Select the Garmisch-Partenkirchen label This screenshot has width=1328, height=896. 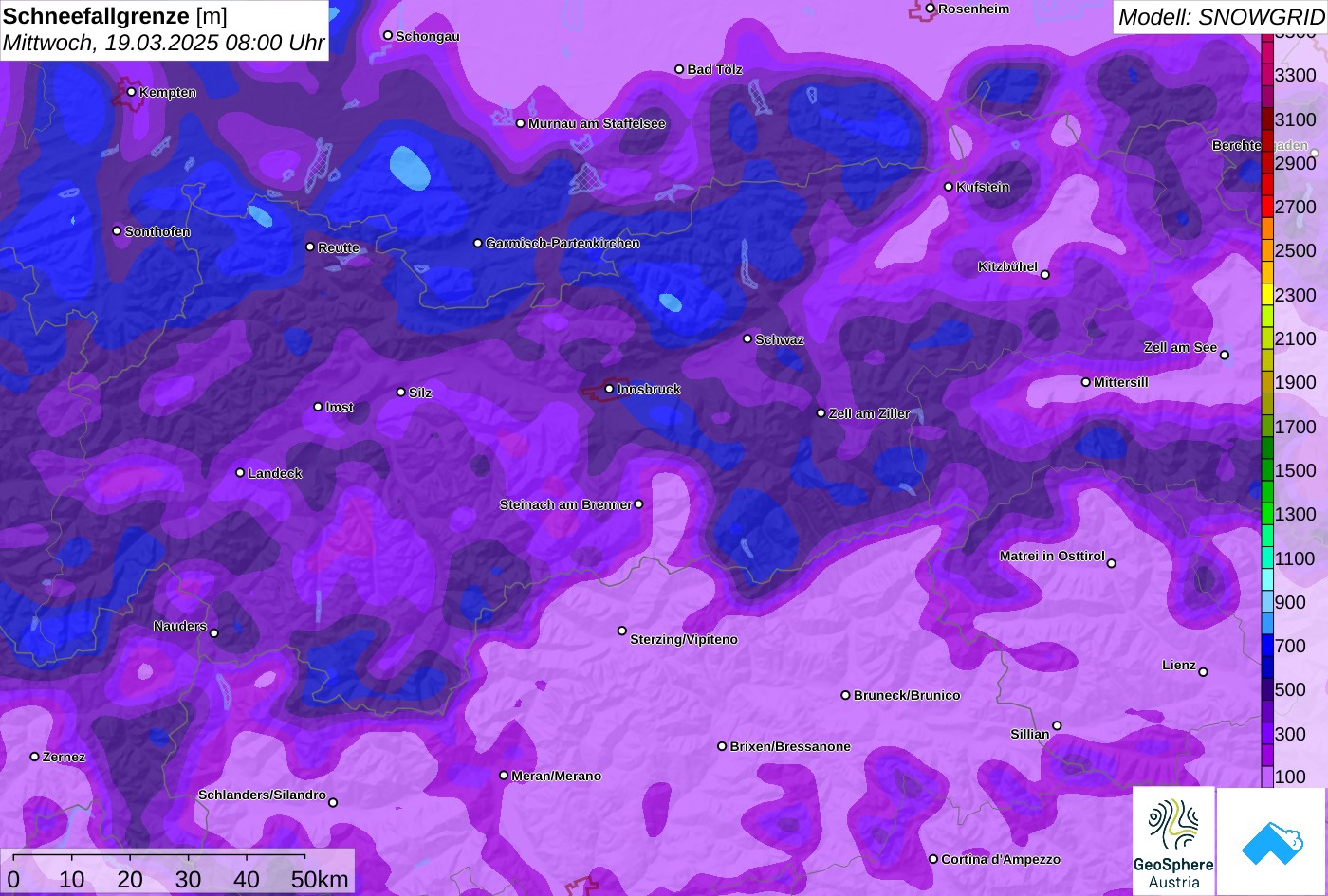563,243
